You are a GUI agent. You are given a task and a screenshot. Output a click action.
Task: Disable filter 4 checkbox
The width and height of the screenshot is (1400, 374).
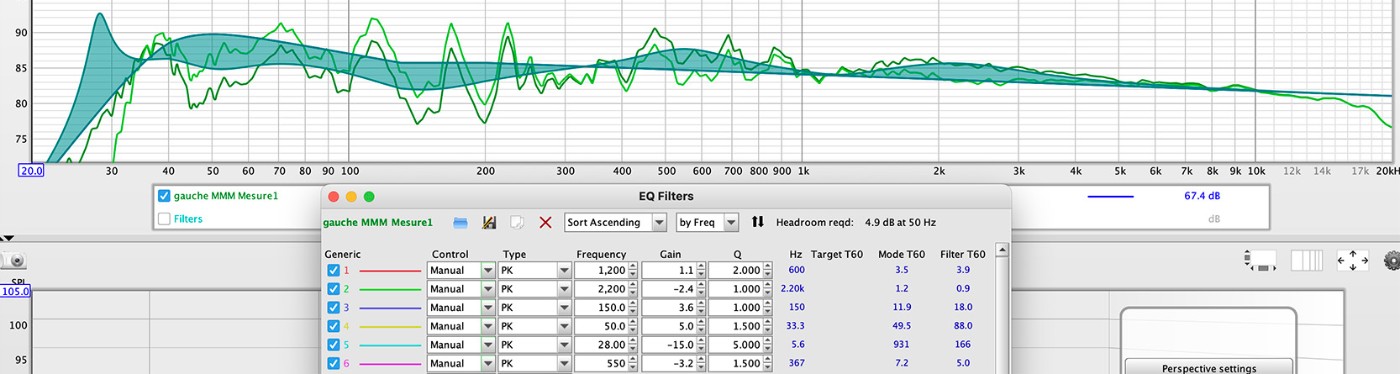(333, 326)
